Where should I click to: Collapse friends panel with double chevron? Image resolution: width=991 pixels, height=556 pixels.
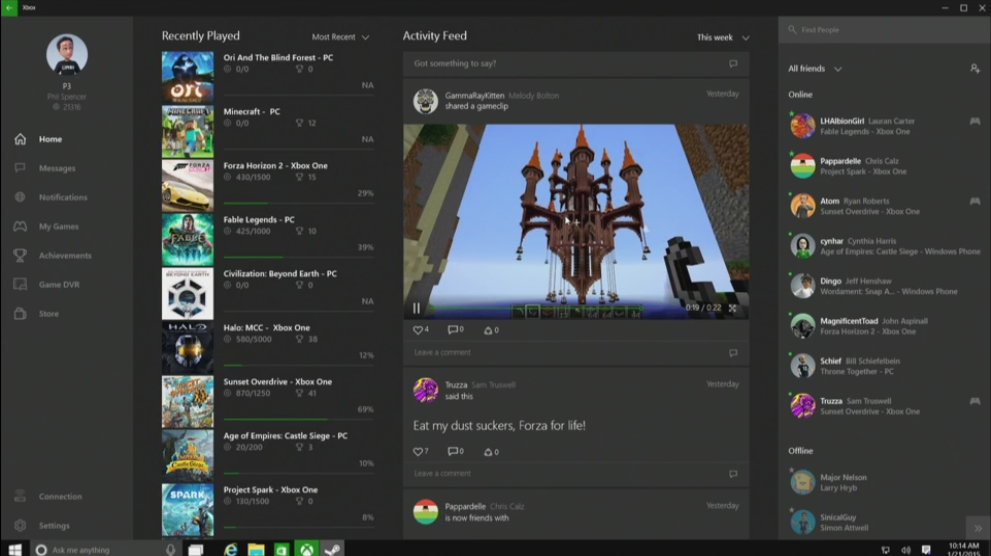[x=978, y=528]
